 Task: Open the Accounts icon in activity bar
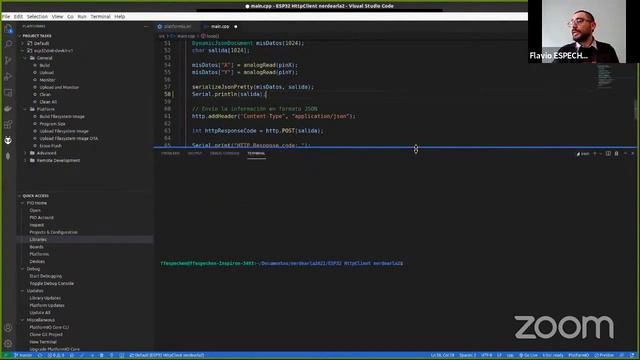[x=8, y=327]
